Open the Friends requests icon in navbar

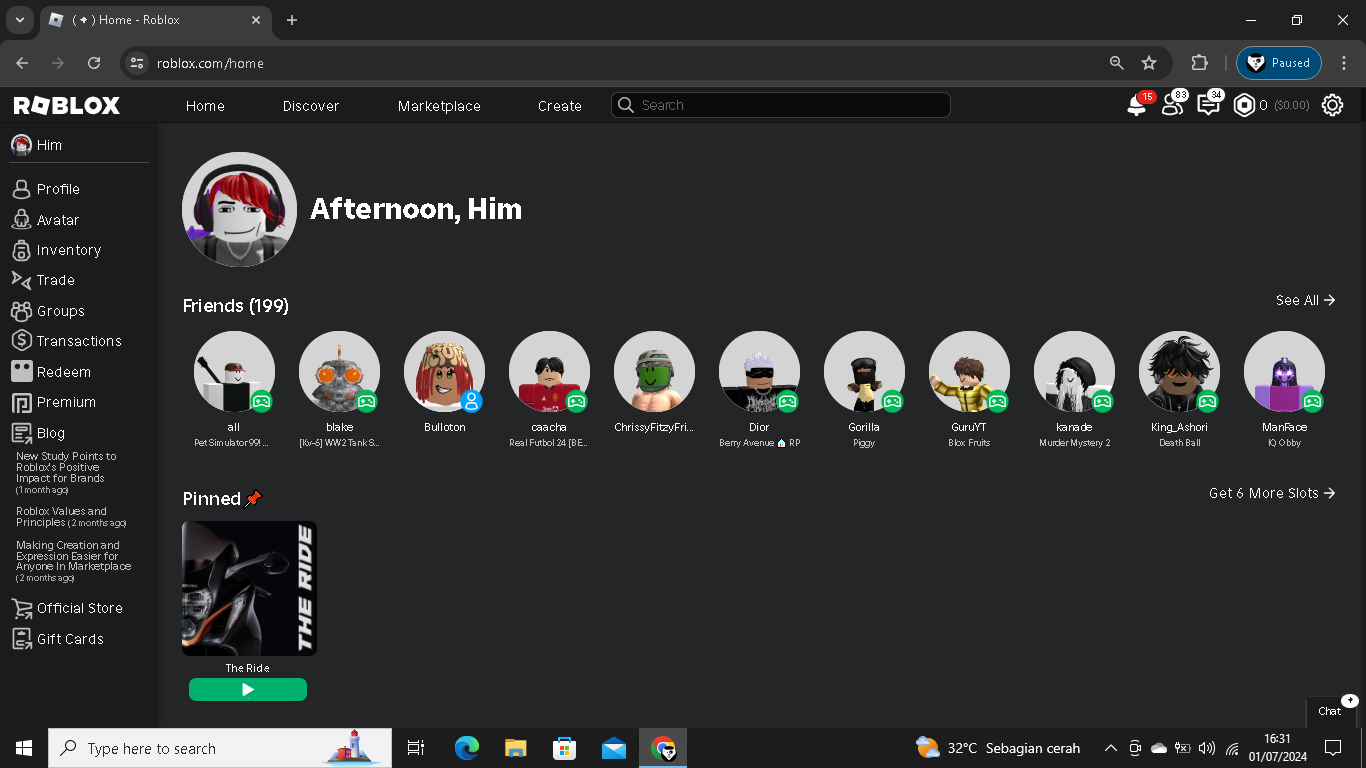(1172, 105)
